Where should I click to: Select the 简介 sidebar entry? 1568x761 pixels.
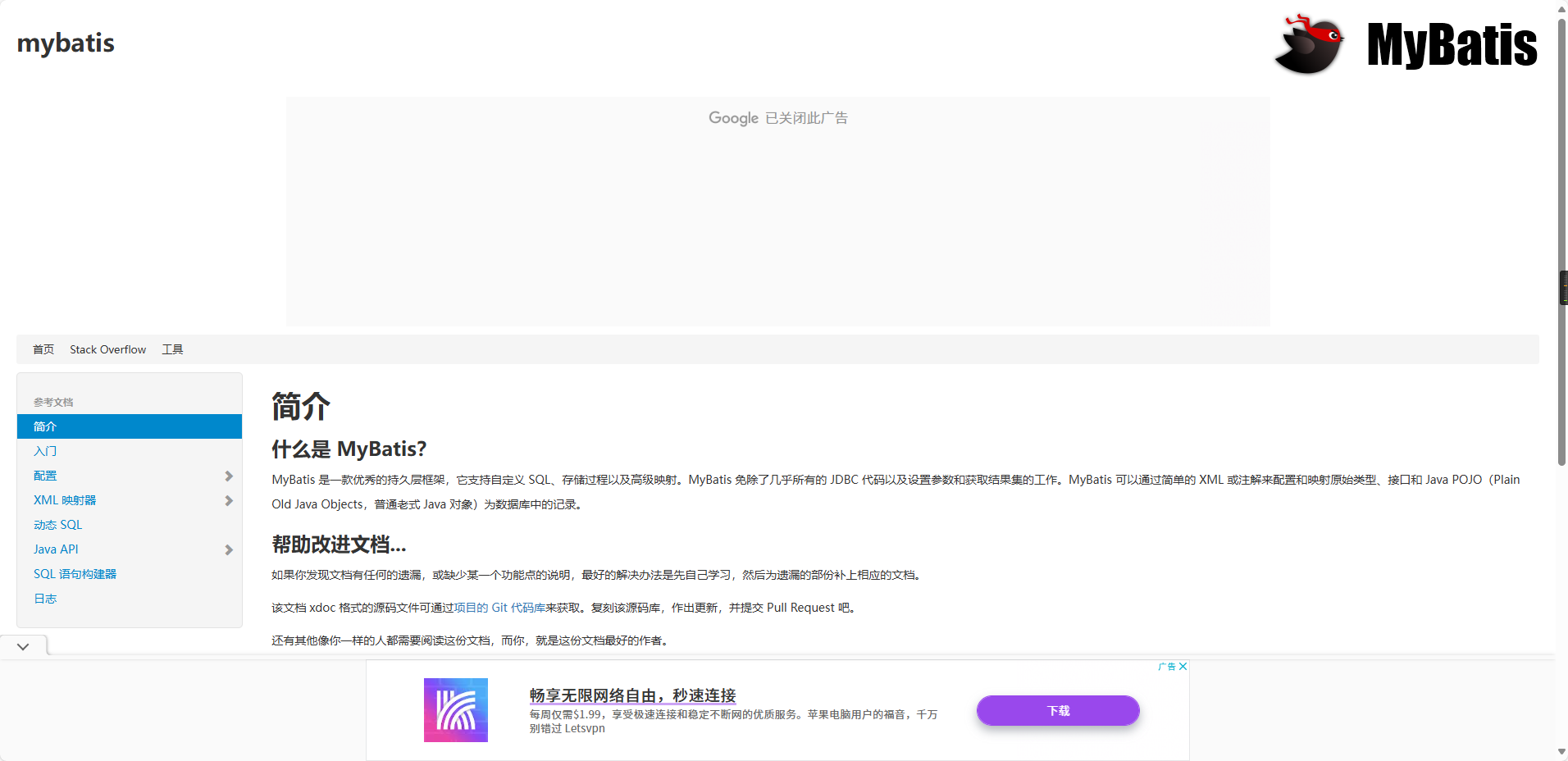(x=46, y=426)
